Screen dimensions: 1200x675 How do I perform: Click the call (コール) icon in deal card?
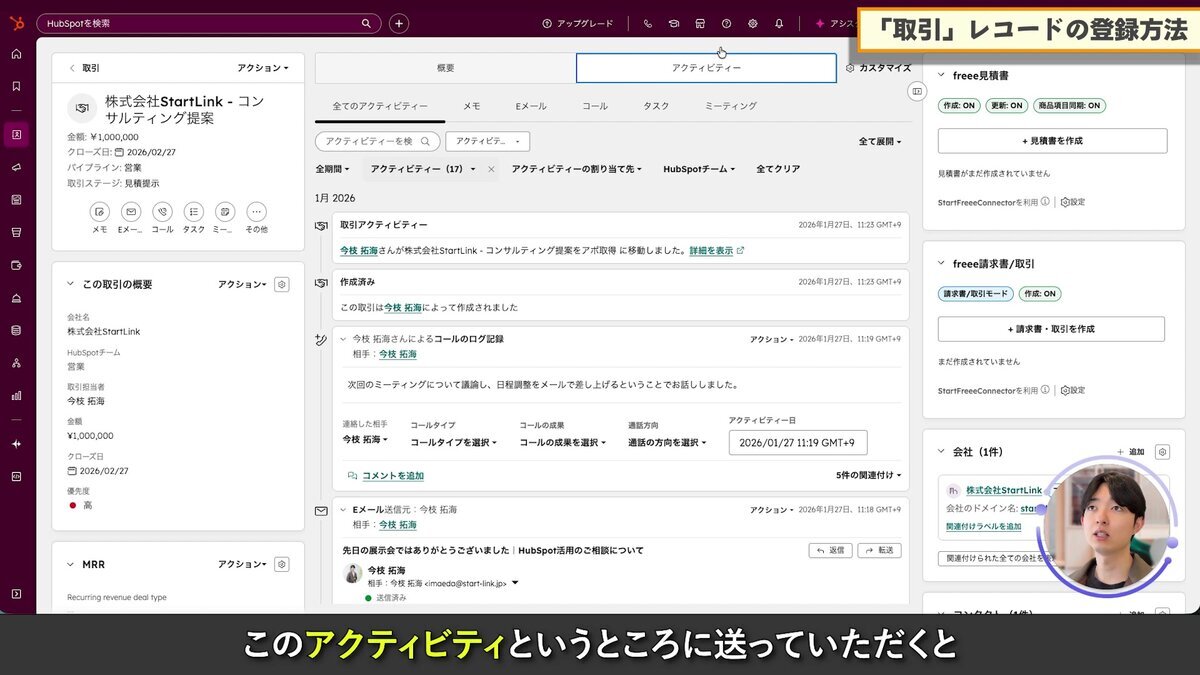pos(162,212)
